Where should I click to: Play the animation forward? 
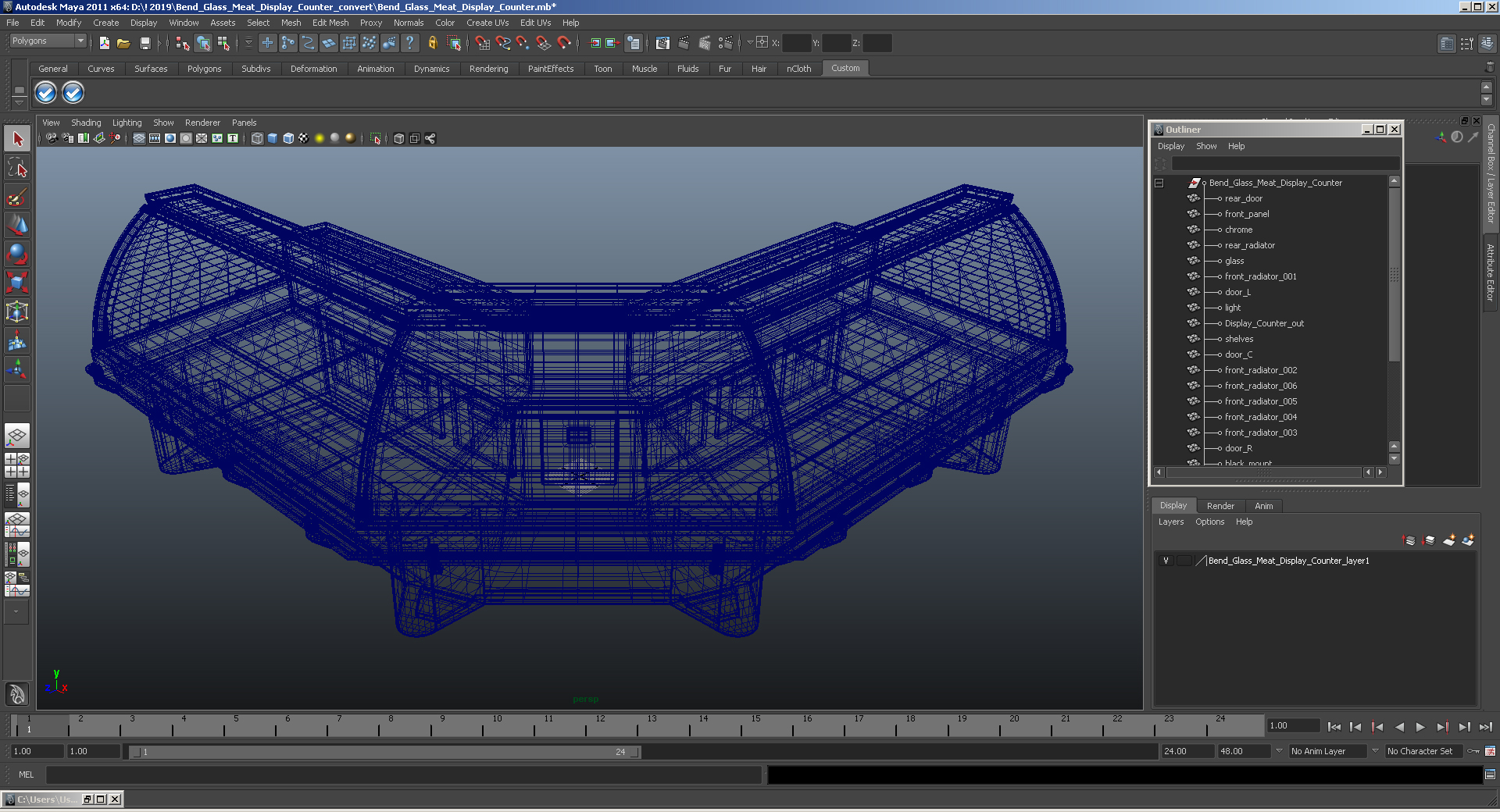tap(1420, 727)
